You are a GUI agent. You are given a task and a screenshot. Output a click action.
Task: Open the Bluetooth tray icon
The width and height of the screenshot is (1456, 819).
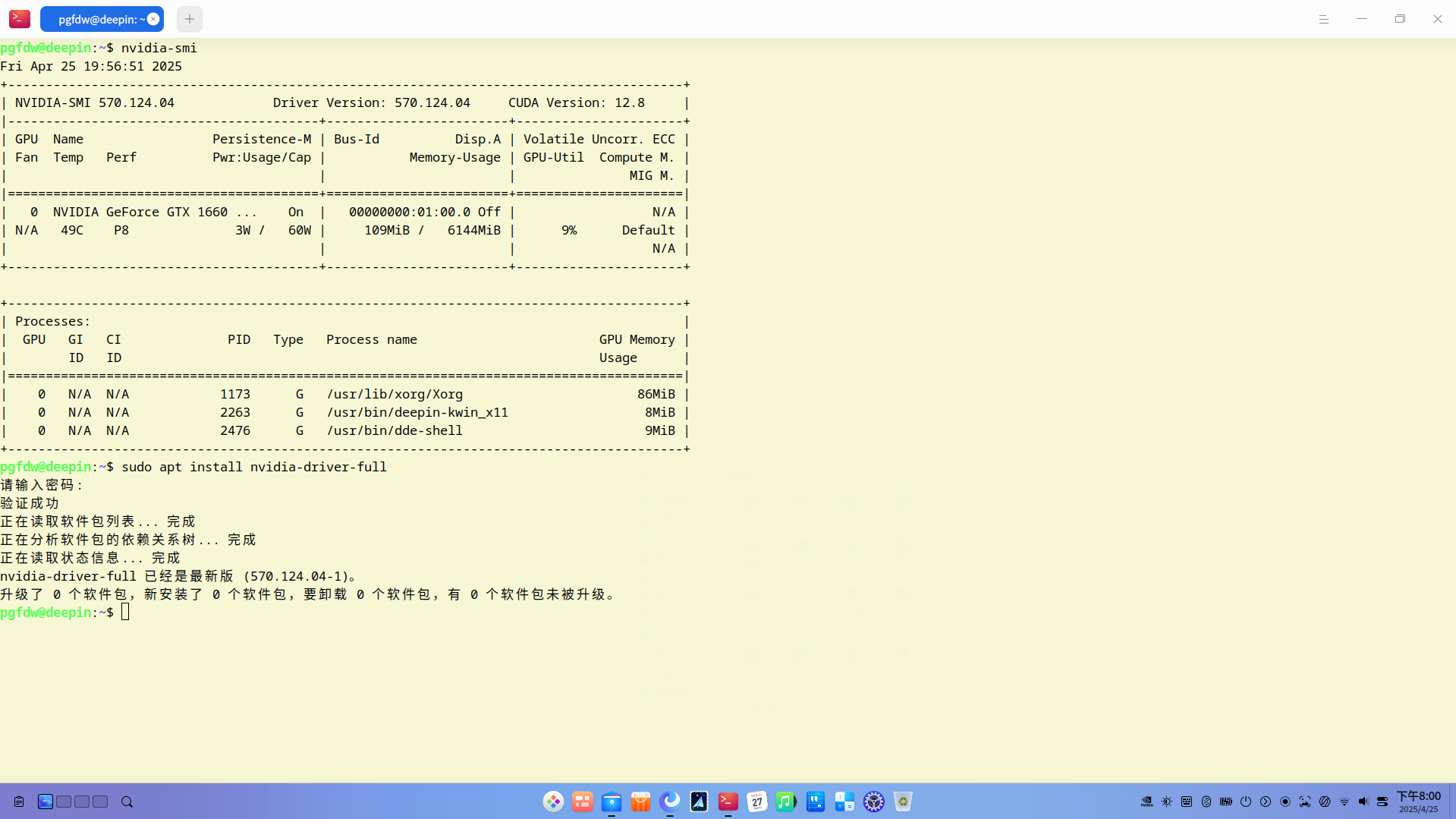pyautogui.click(x=1206, y=802)
